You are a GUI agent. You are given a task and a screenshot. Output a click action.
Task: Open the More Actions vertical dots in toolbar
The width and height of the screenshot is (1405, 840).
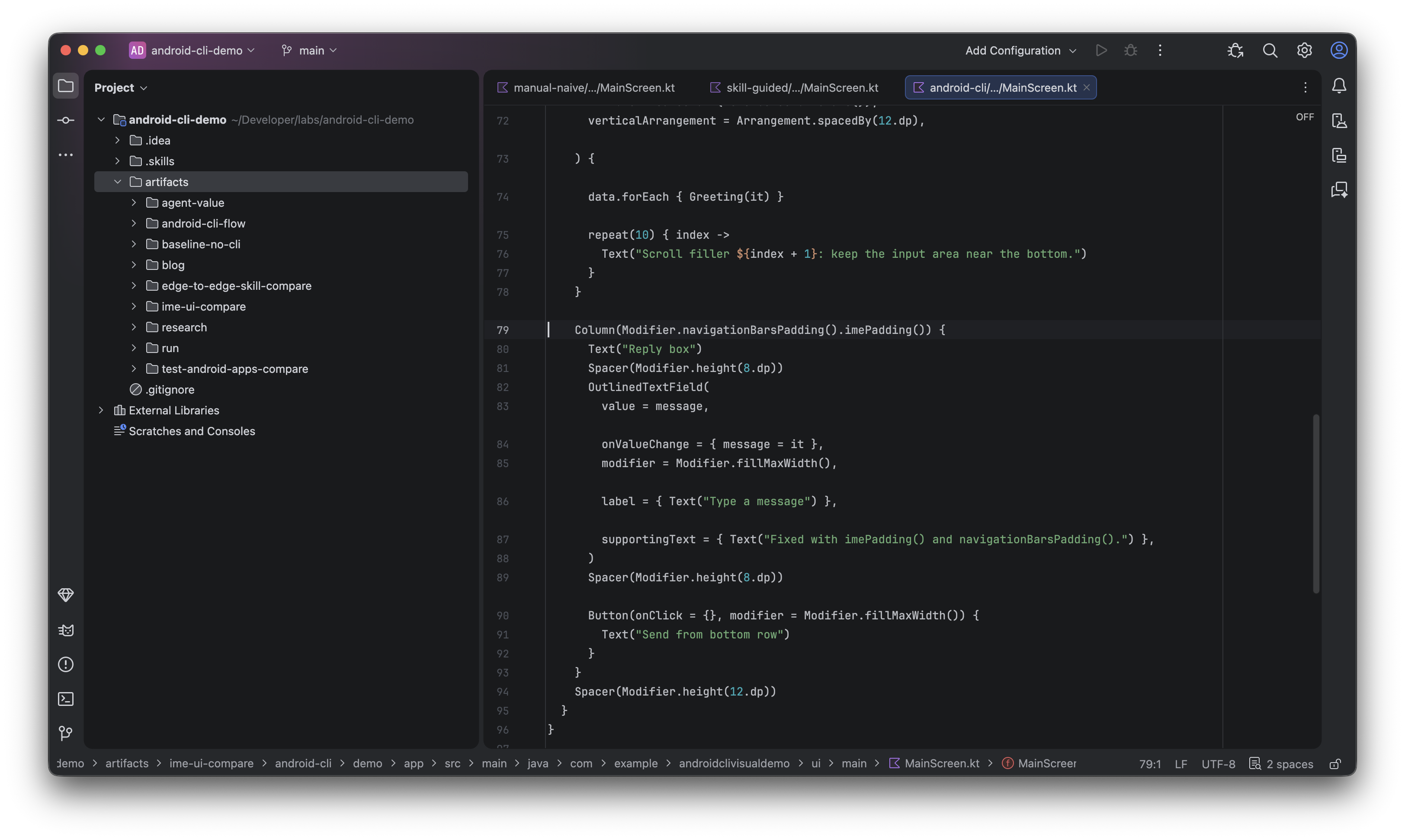tap(1160, 50)
